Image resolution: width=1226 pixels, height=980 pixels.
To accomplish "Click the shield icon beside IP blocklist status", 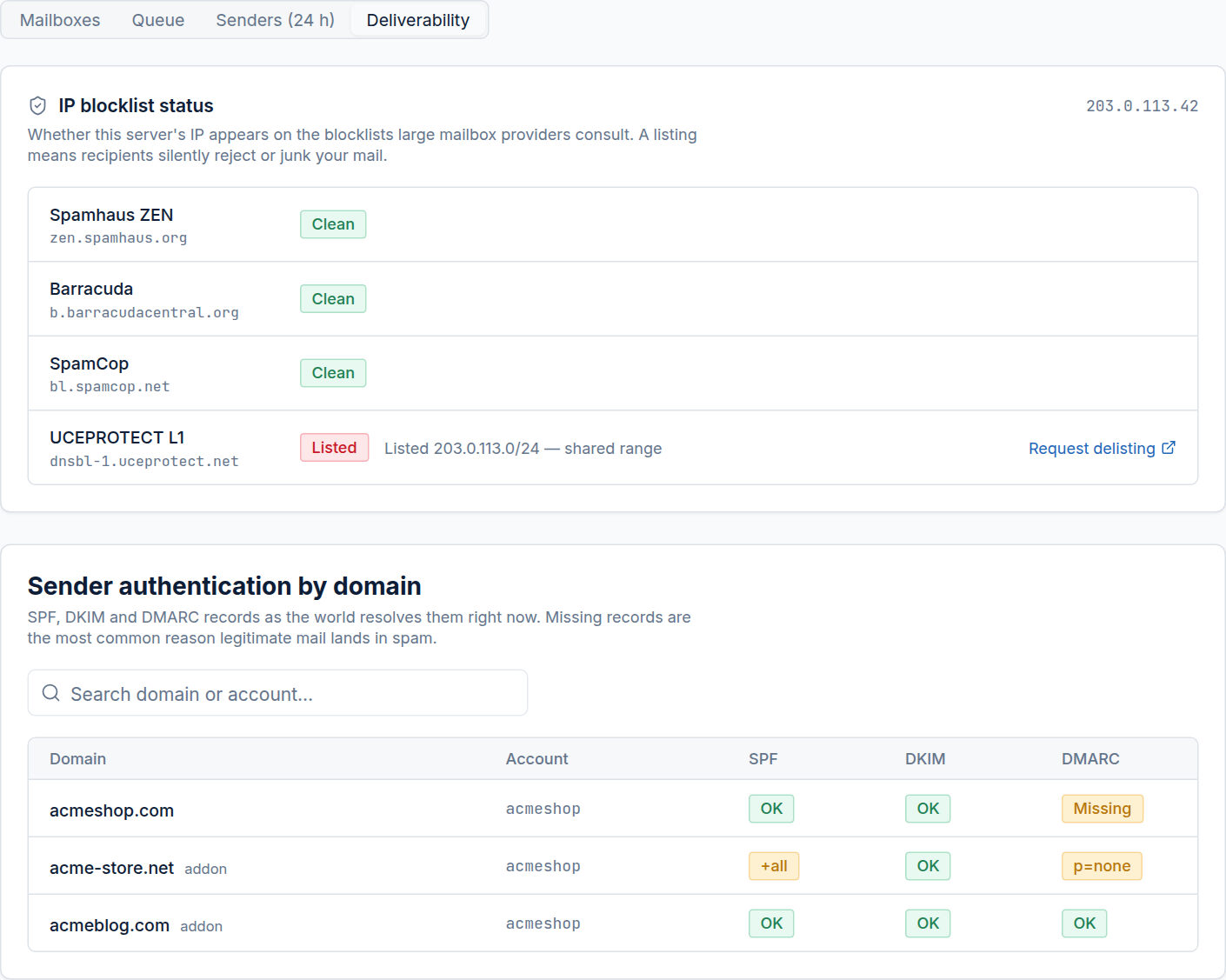I will [x=37, y=106].
